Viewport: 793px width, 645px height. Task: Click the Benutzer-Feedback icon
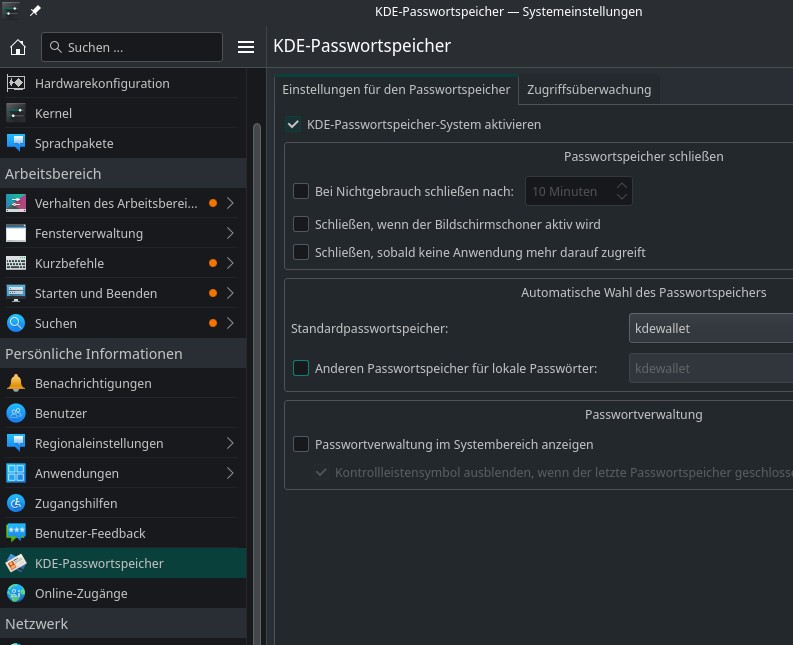16,533
